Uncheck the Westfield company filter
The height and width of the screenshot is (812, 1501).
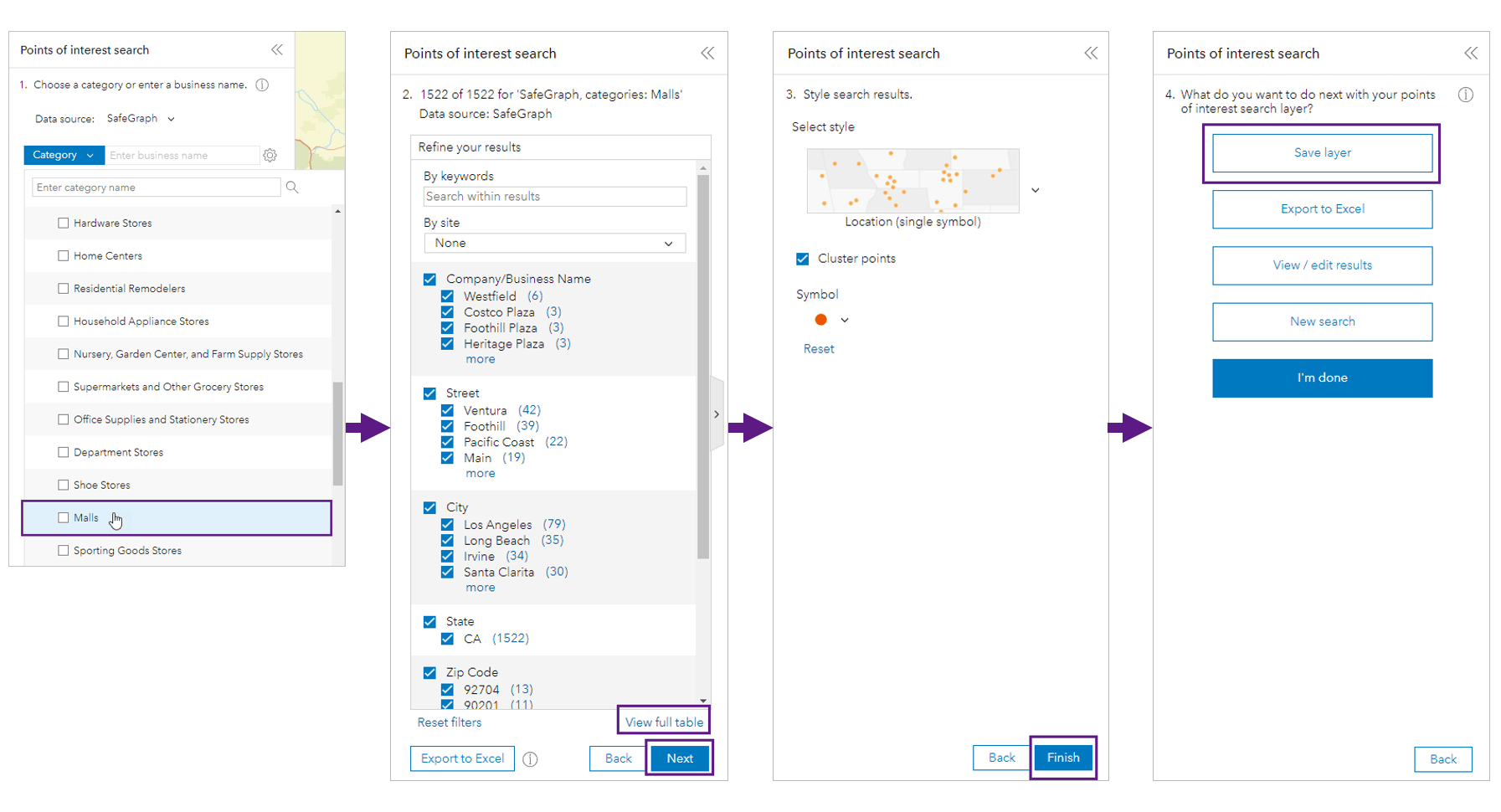[x=447, y=296]
